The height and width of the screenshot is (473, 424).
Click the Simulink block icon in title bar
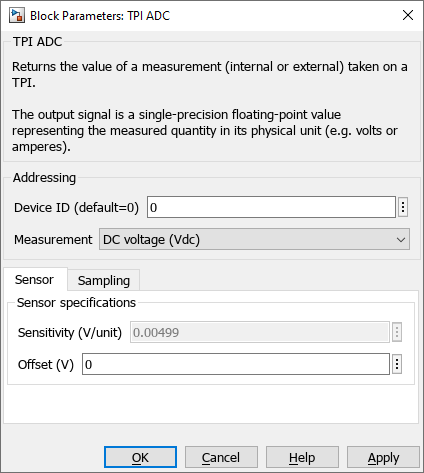point(17,15)
